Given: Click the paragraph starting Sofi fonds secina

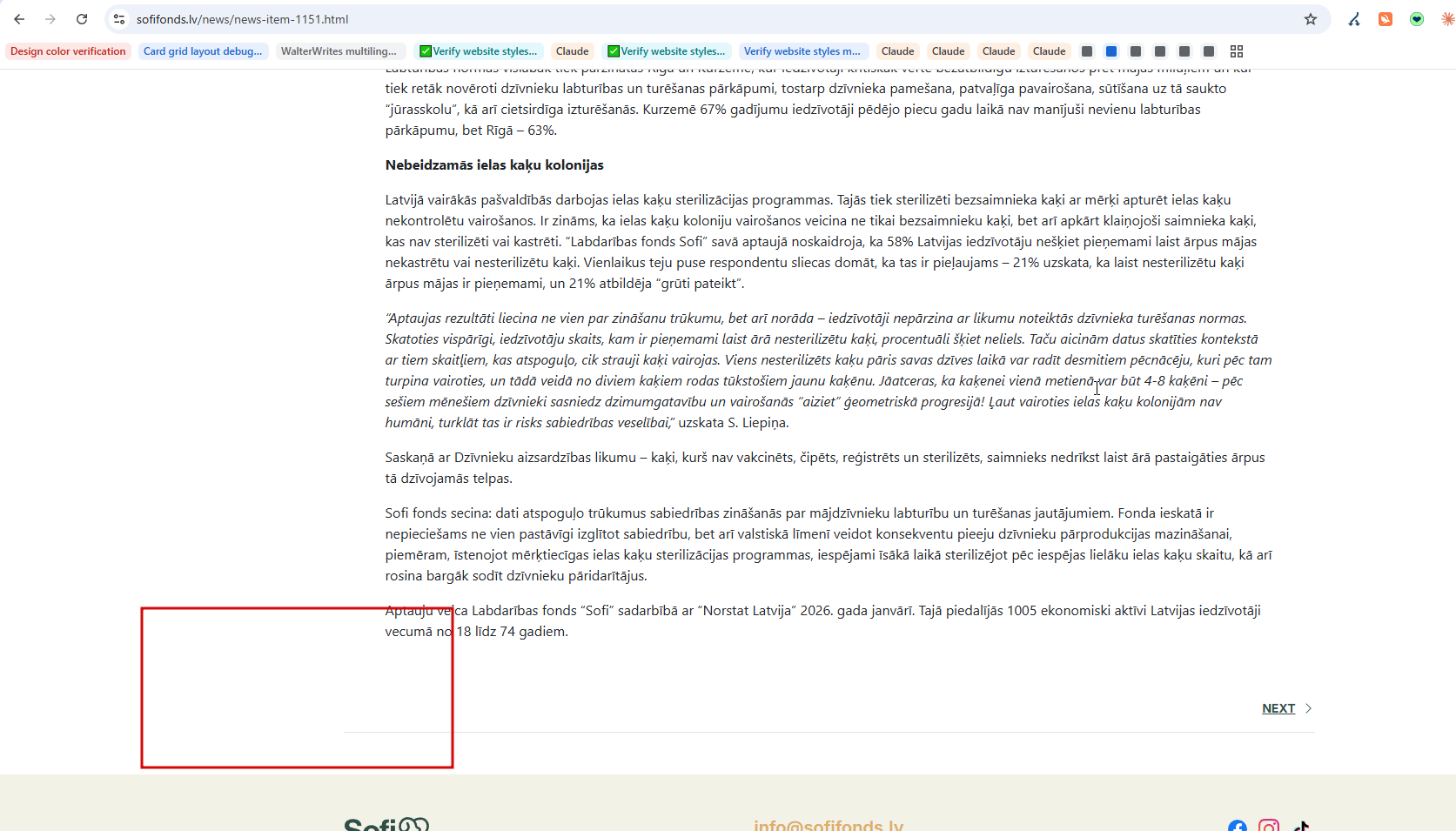Looking at the screenshot, I should point(829,545).
